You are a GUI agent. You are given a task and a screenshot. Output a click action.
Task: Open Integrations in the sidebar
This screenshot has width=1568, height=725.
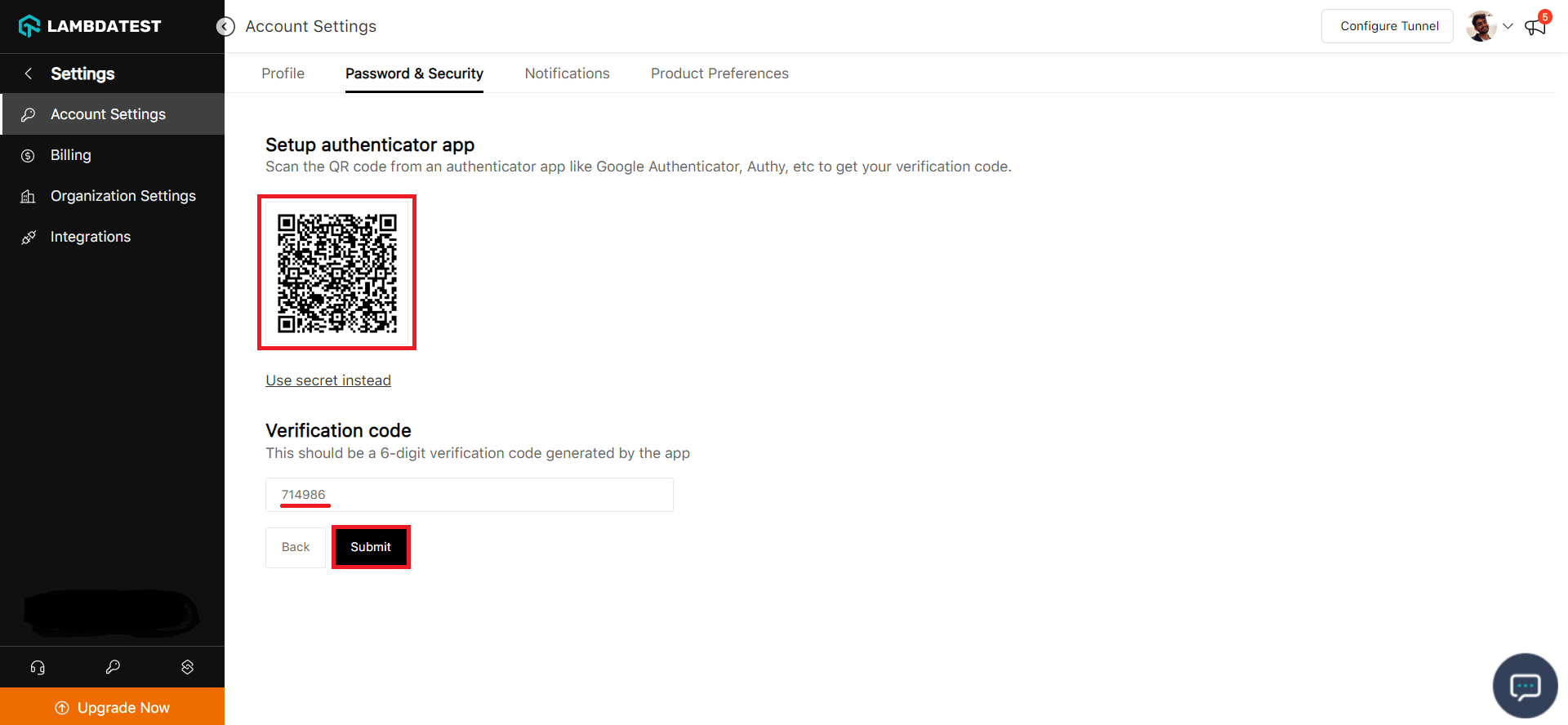point(90,237)
